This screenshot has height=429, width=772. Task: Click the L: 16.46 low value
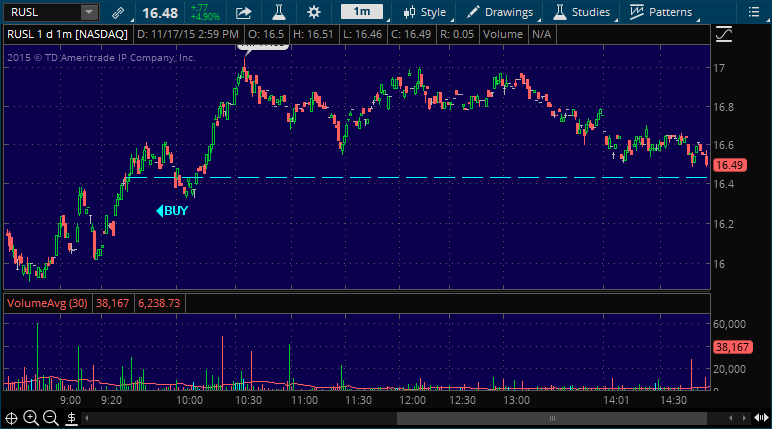click(x=362, y=34)
